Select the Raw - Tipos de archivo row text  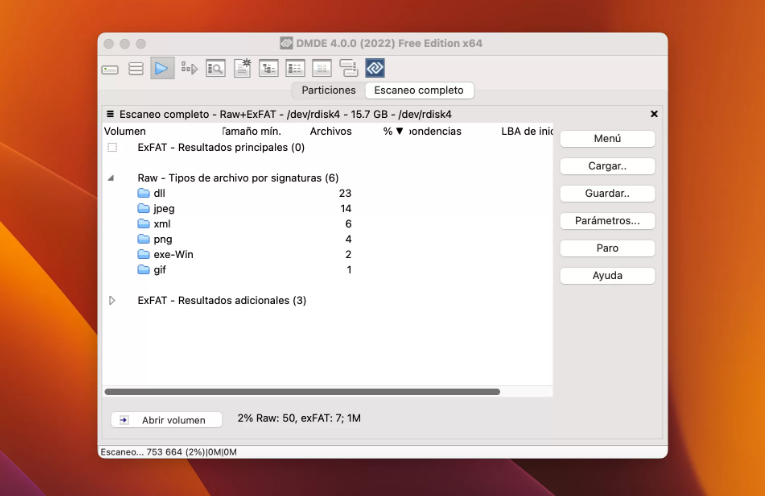[238, 178]
